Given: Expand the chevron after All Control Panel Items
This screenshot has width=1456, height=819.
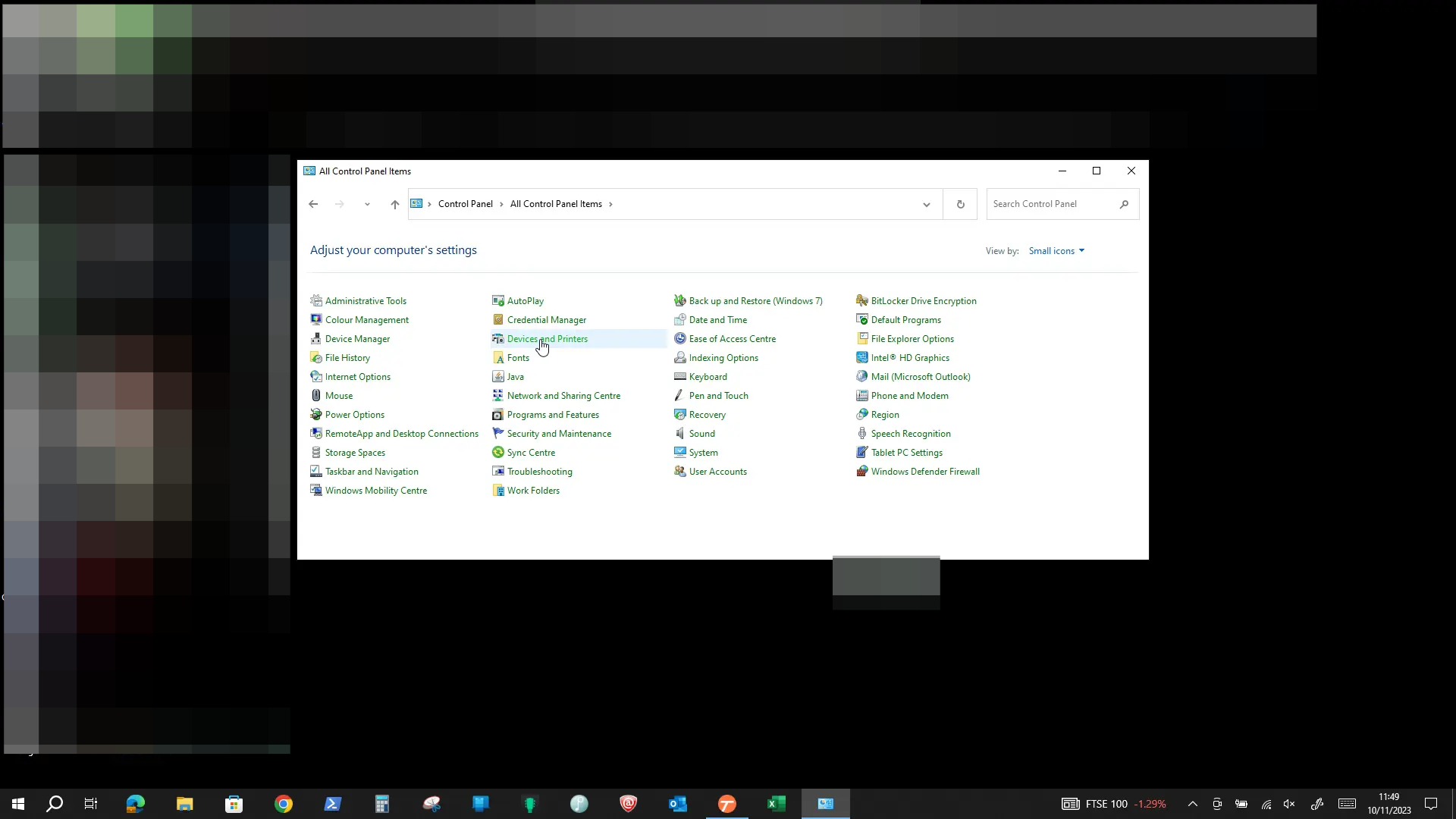Looking at the screenshot, I should tap(610, 204).
